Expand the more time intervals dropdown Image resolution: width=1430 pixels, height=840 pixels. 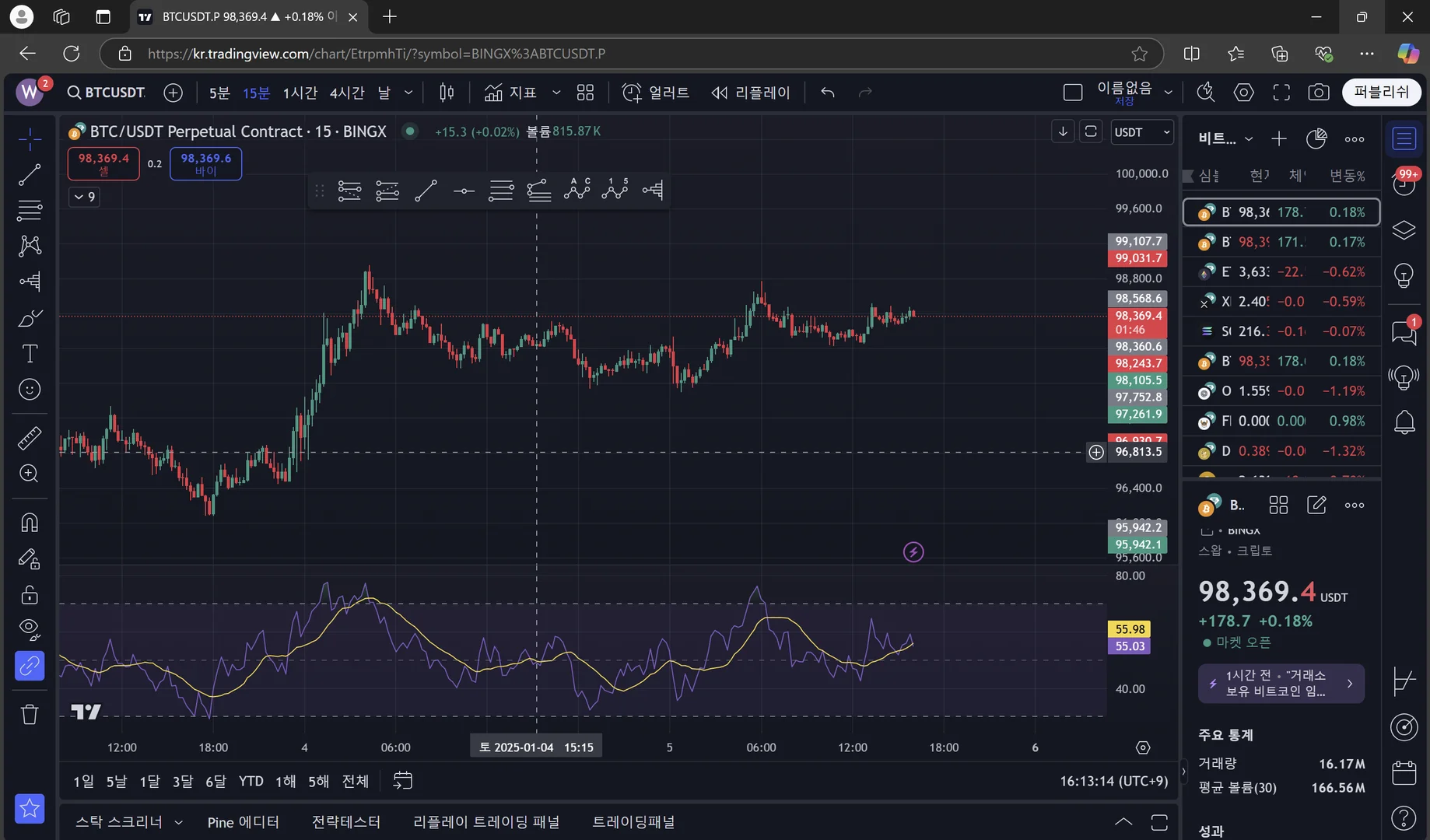click(x=408, y=93)
